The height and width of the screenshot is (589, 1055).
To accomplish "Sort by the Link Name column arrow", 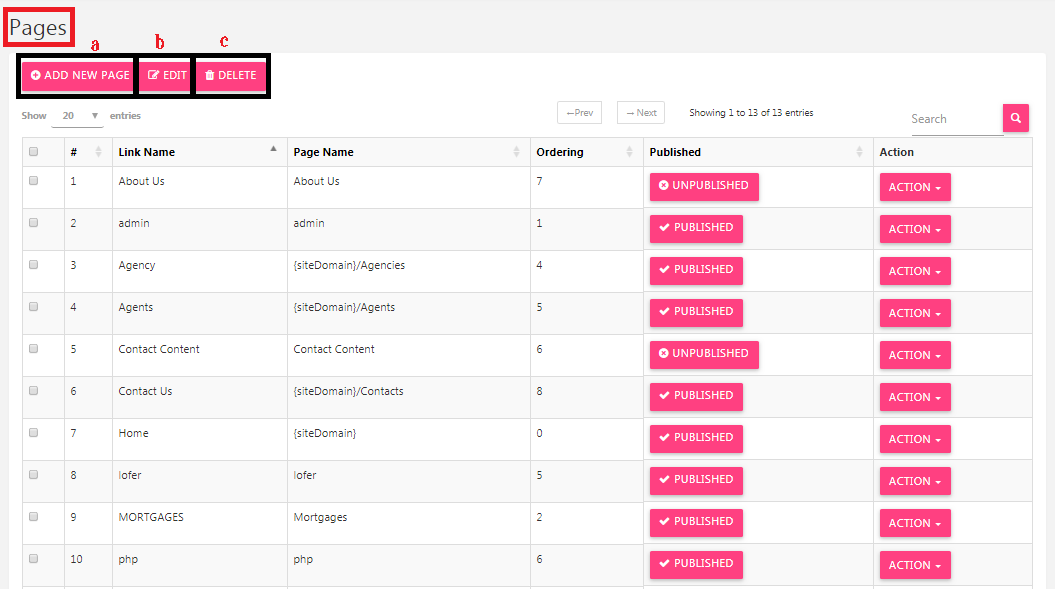I will click(273, 149).
